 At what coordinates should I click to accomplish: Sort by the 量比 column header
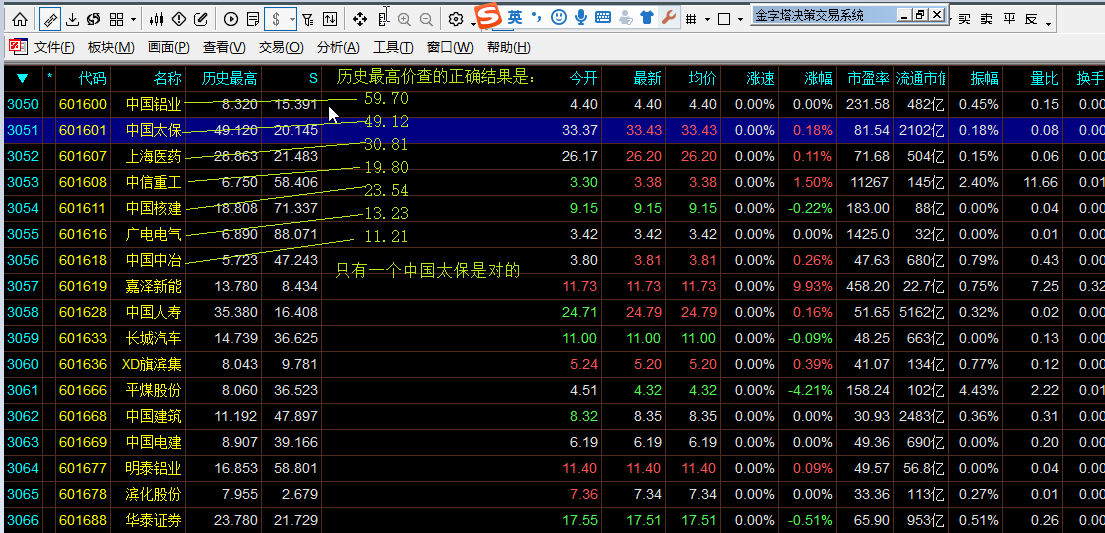[1044, 78]
